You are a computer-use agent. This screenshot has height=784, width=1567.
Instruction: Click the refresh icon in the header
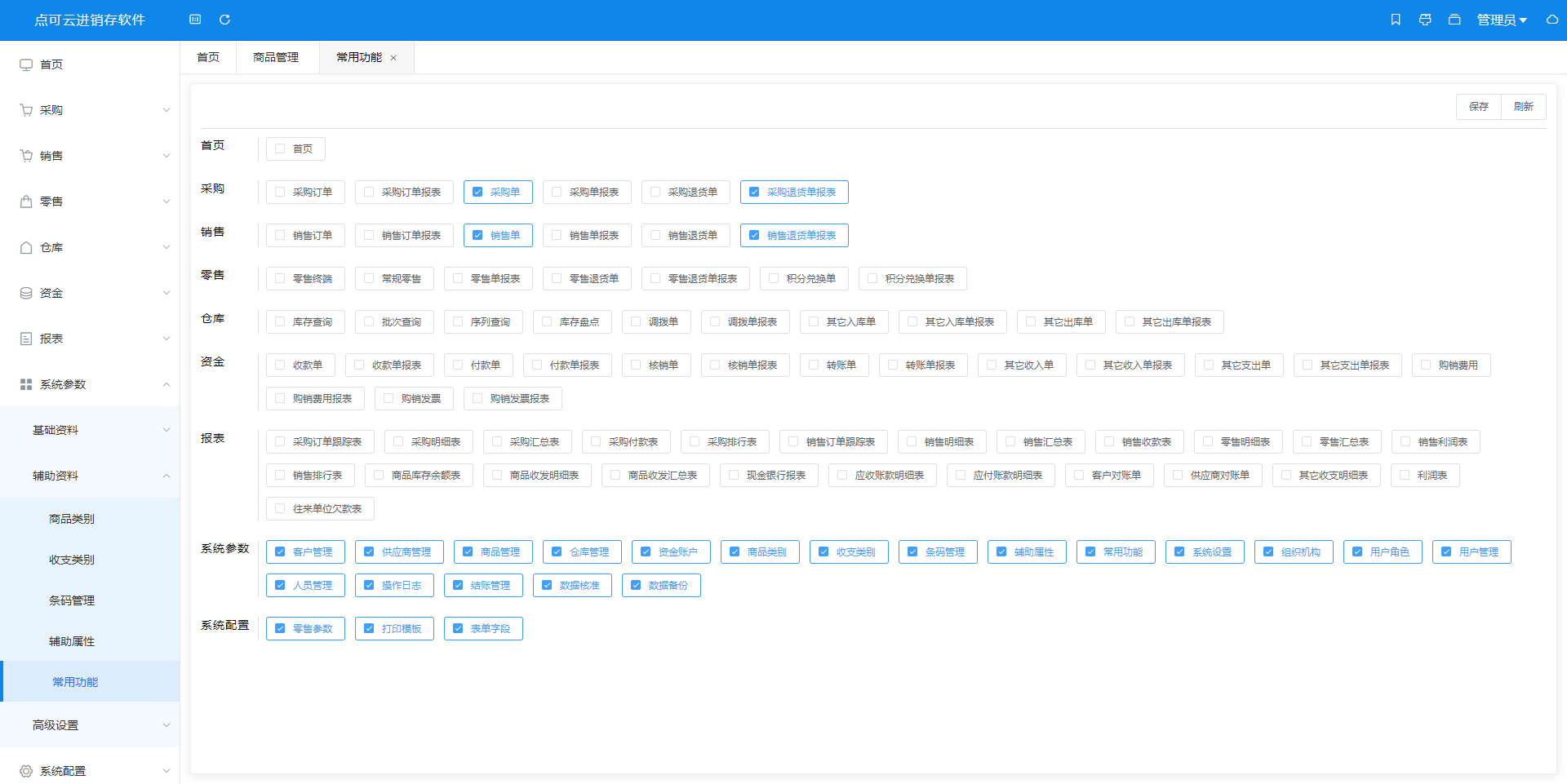pyautogui.click(x=224, y=20)
